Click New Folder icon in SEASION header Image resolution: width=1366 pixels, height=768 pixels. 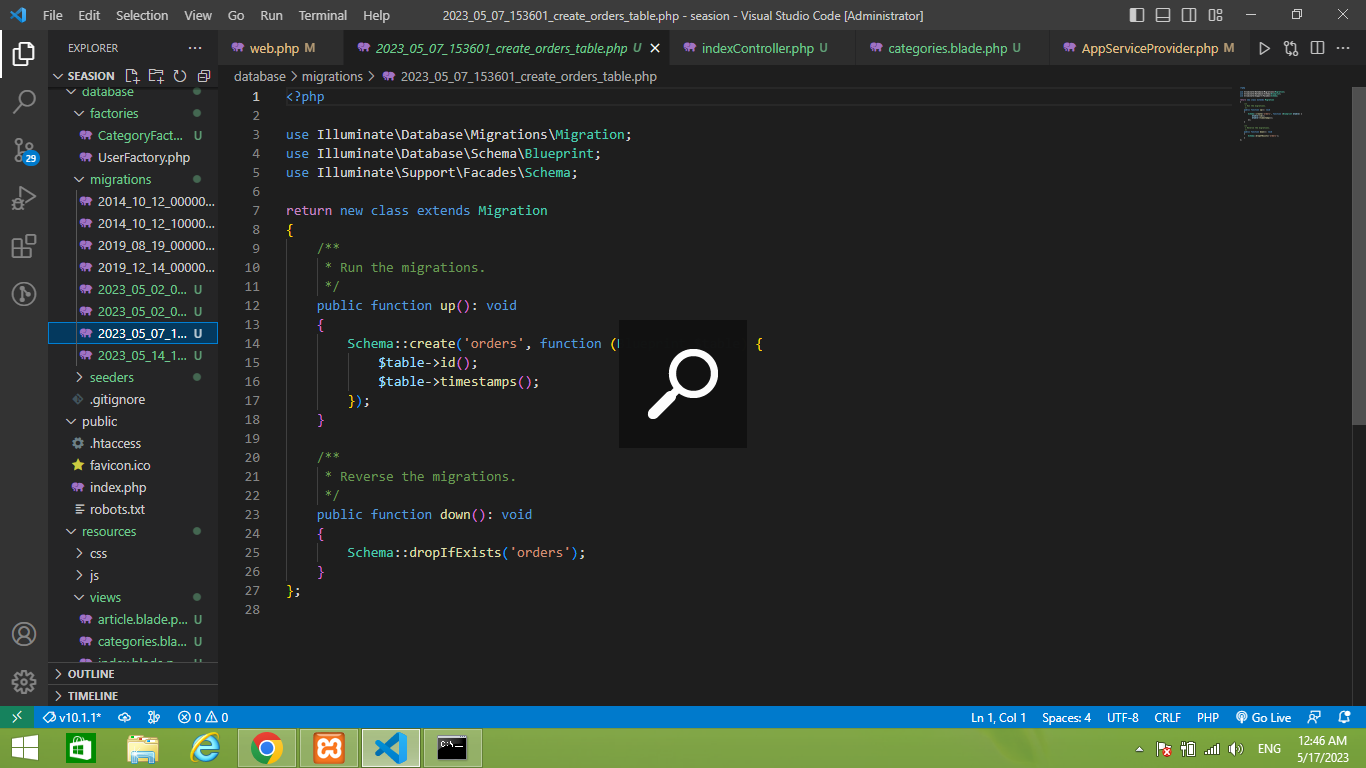tap(156, 76)
